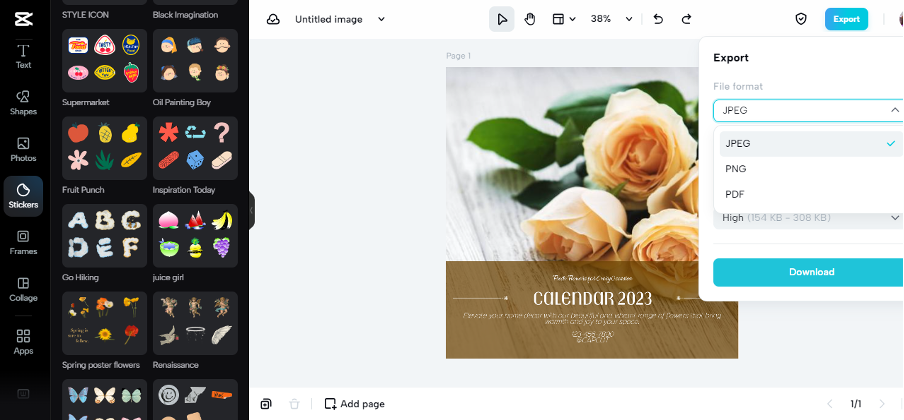Click the STYLE ICON pack label

pyautogui.click(x=85, y=14)
